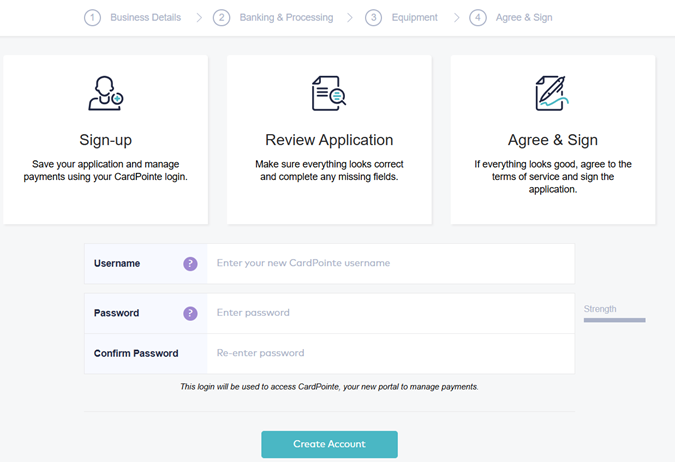
Task: Go to the Business Details step
Action: coord(145,18)
